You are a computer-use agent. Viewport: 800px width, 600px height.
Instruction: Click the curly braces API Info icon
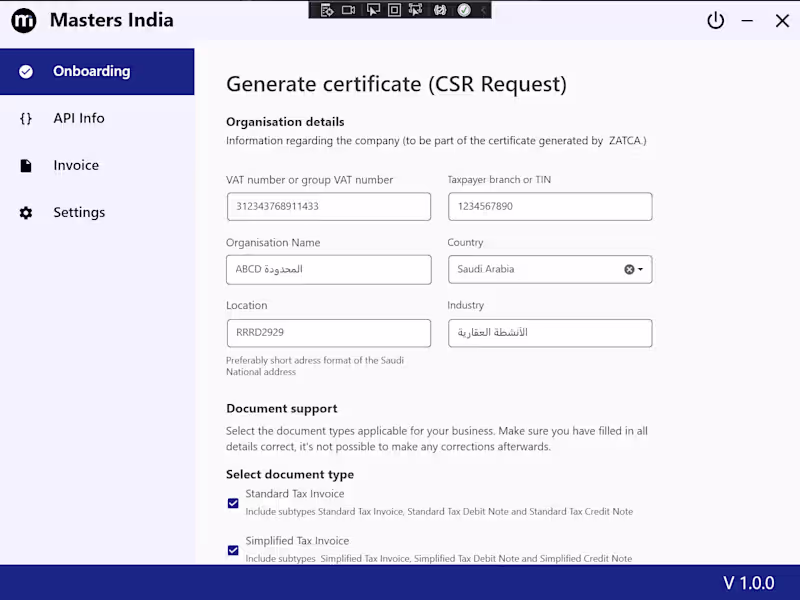click(26, 118)
